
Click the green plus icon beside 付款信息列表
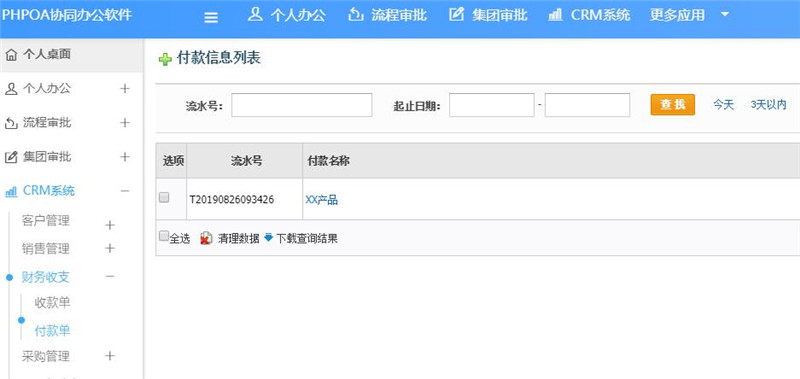point(165,60)
